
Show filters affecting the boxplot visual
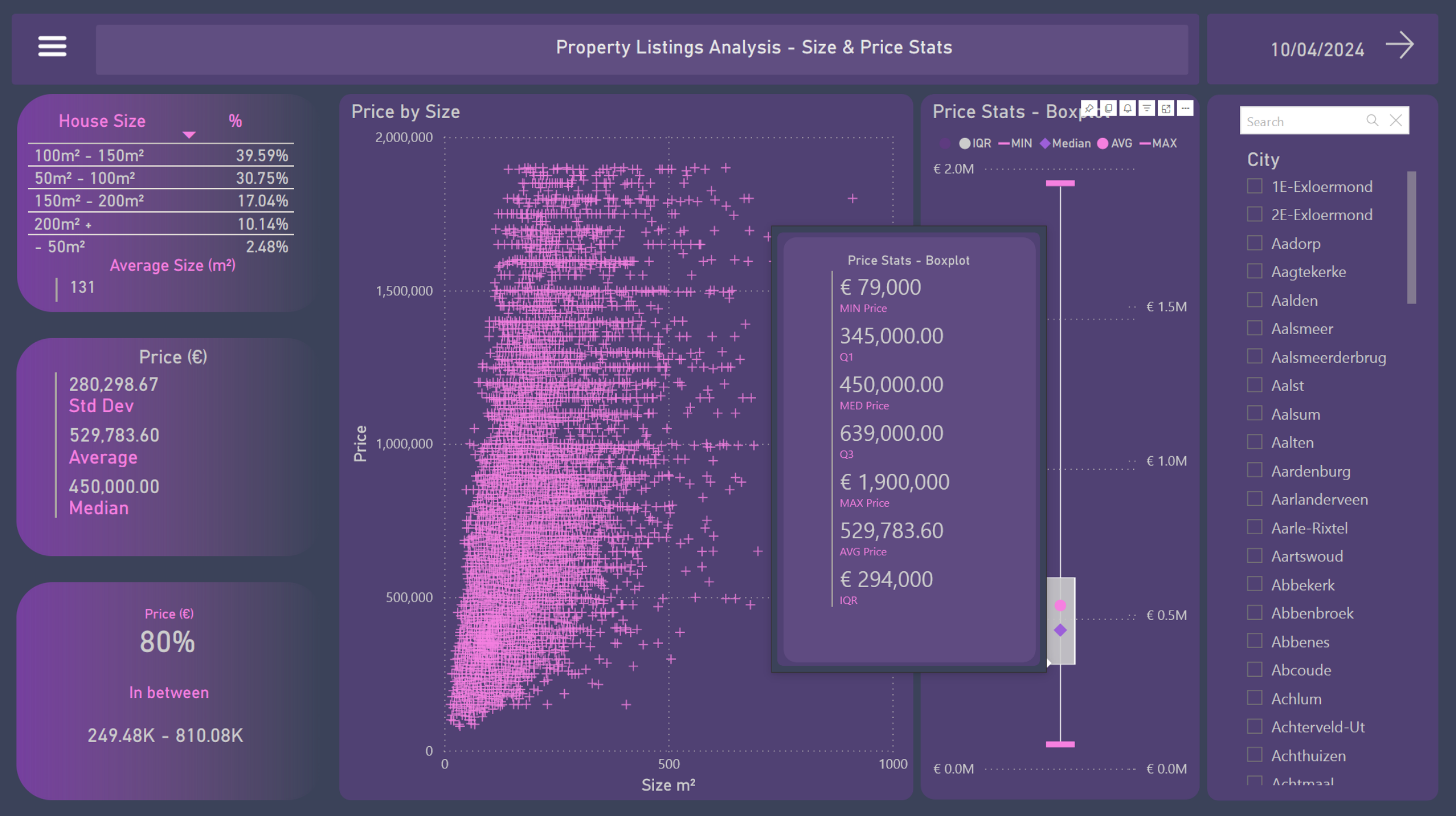pos(1147,109)
